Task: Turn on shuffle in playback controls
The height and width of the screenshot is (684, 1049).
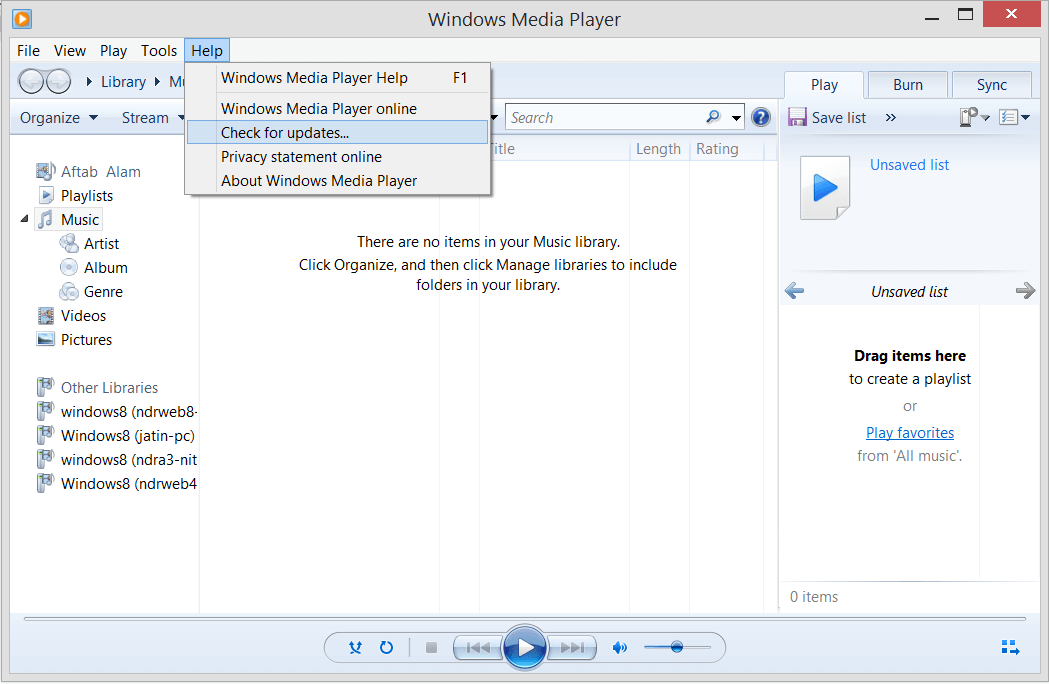Action: [x=355, y=647]
